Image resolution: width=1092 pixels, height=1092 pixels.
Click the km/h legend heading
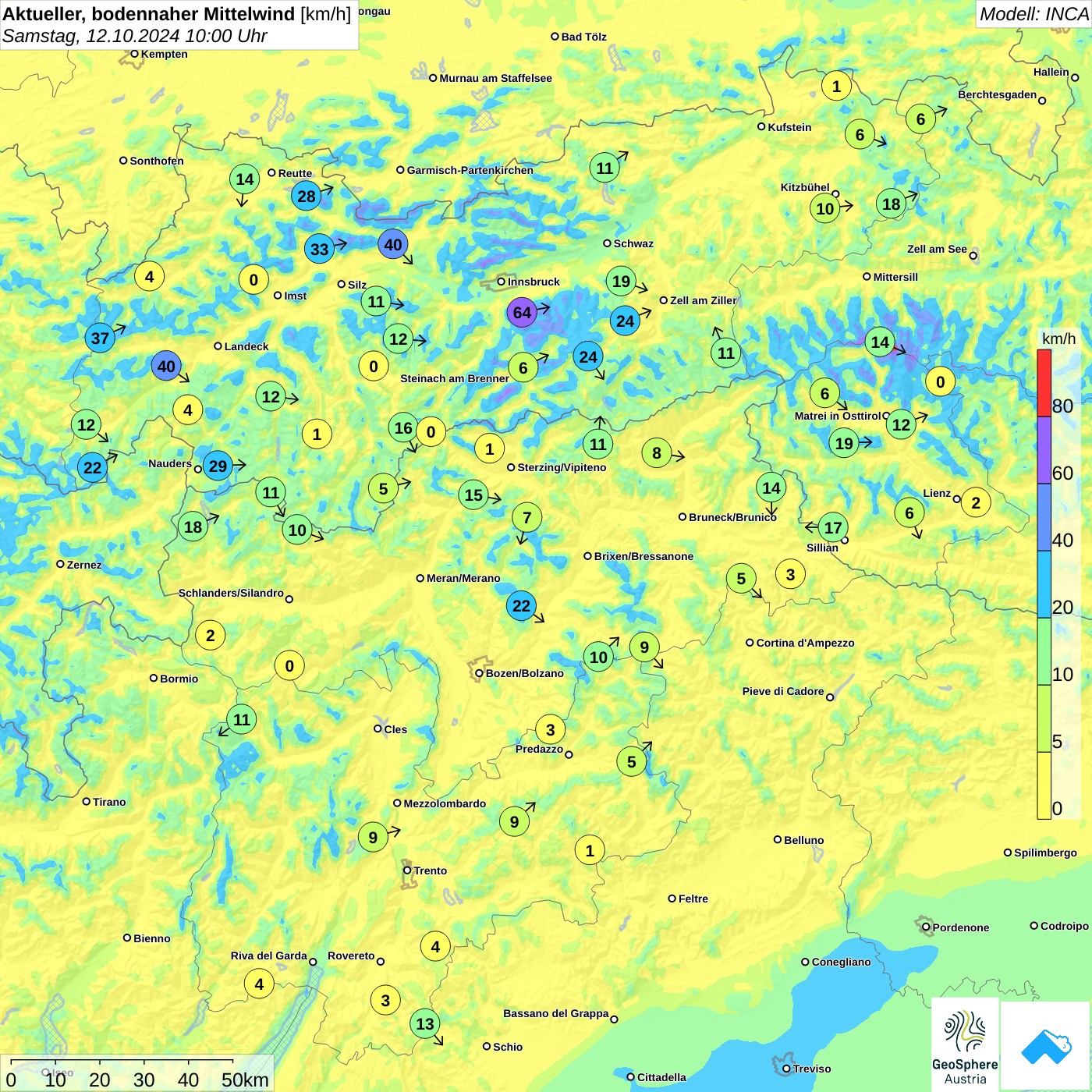tap(1058, 339)
